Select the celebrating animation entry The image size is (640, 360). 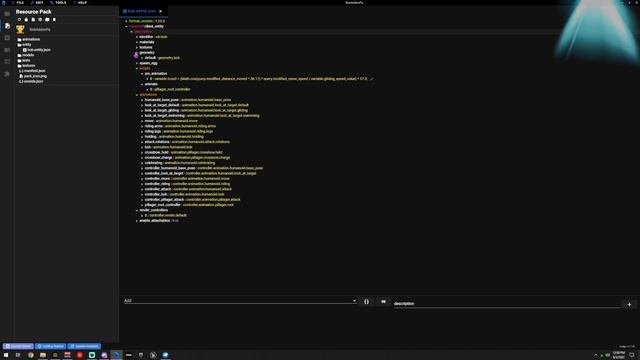tap(180, 163)
